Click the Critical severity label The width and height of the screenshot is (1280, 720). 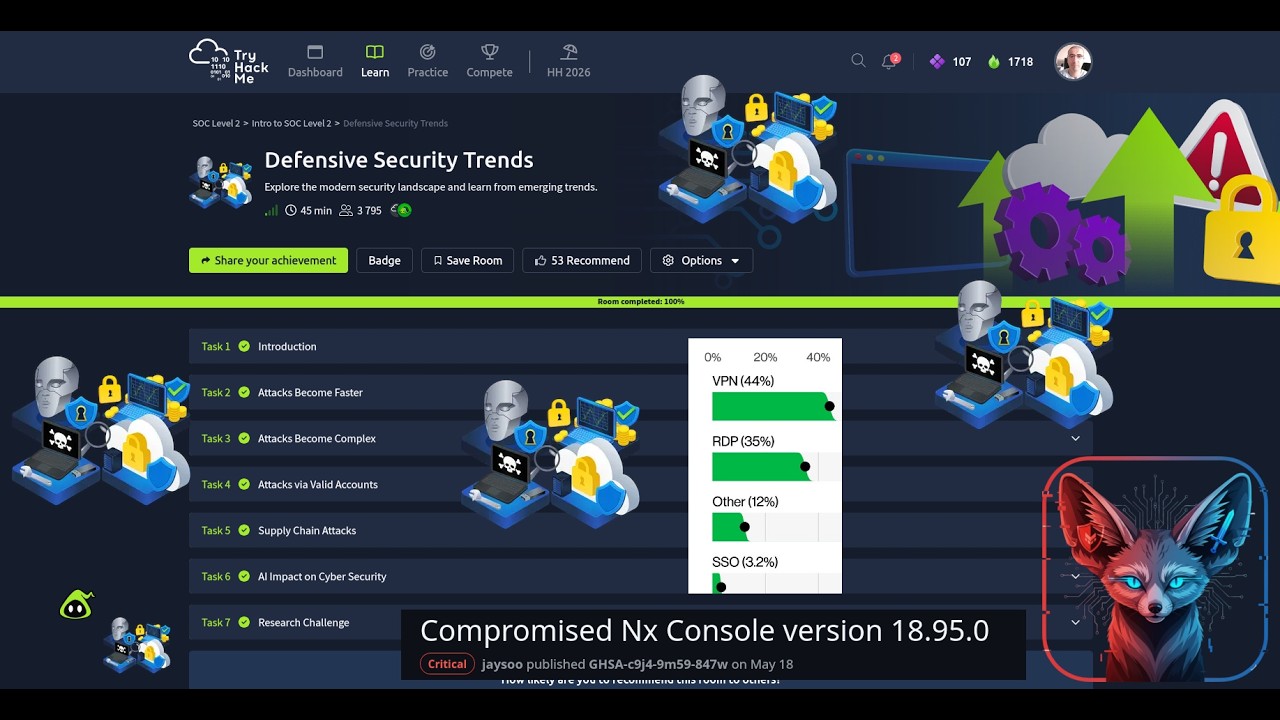coord(447,664)
